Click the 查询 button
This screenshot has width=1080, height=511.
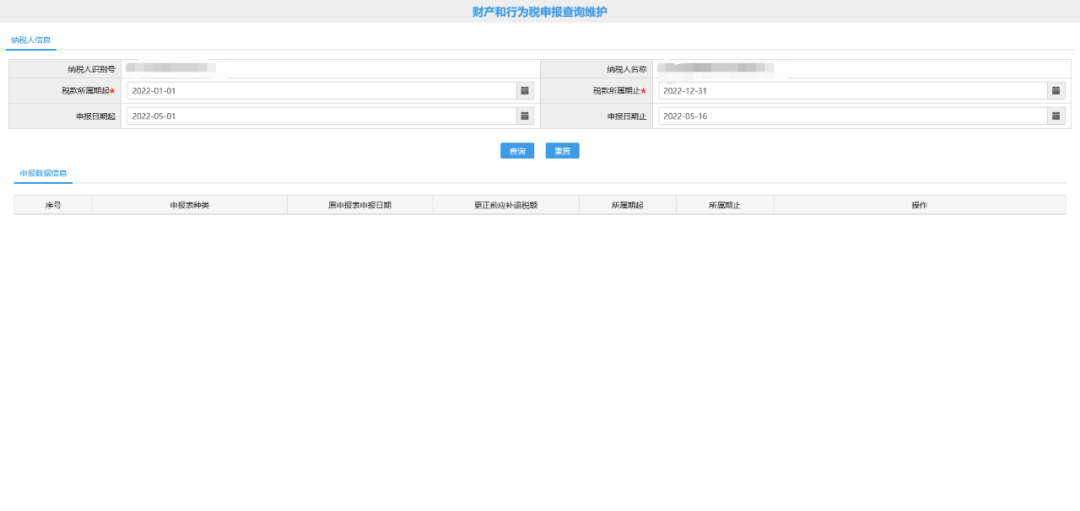pyautogui.click(x=517, y=151)
